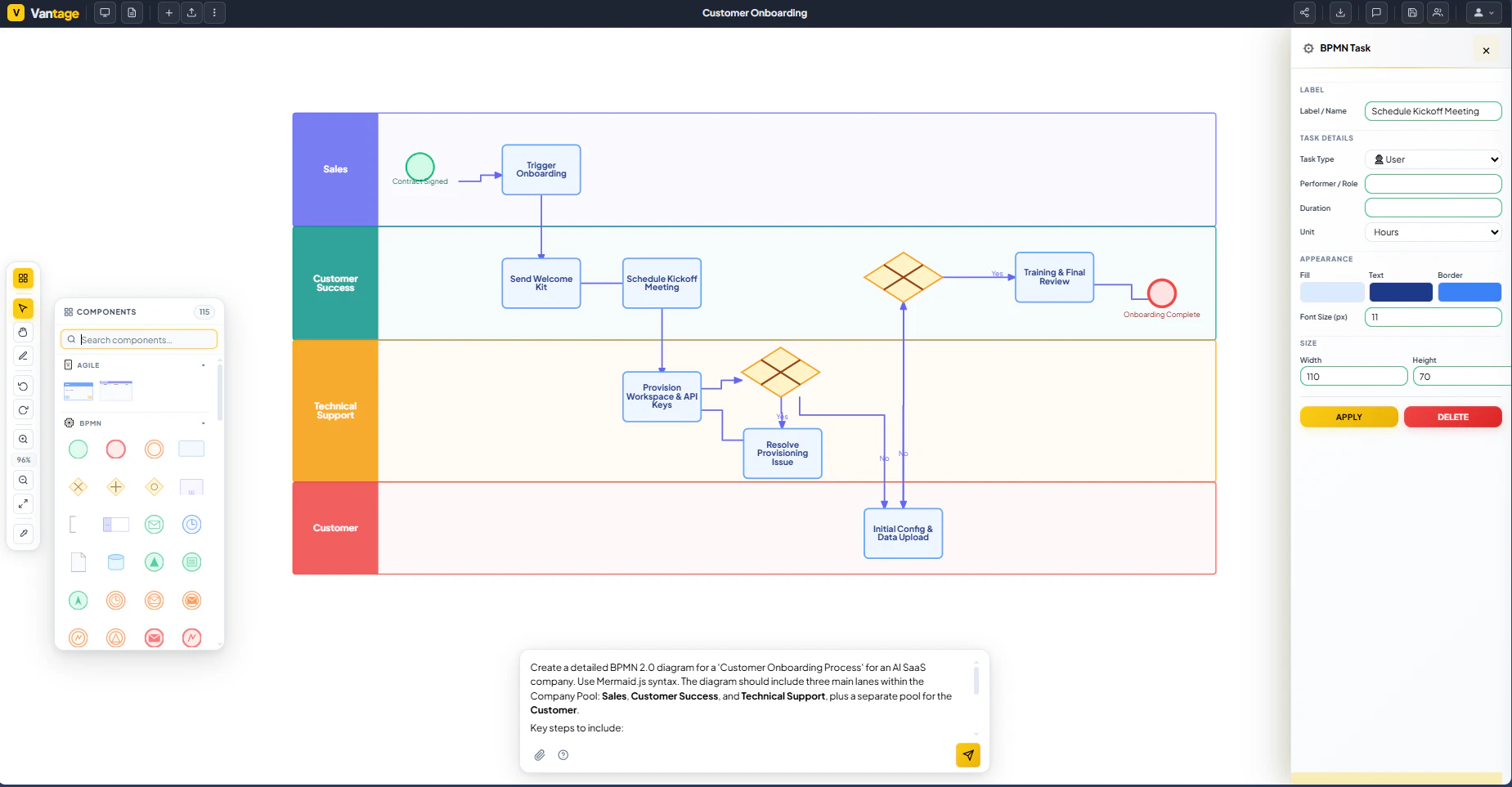
Task: Open the Border color swatch
Action: (1469, 292)
